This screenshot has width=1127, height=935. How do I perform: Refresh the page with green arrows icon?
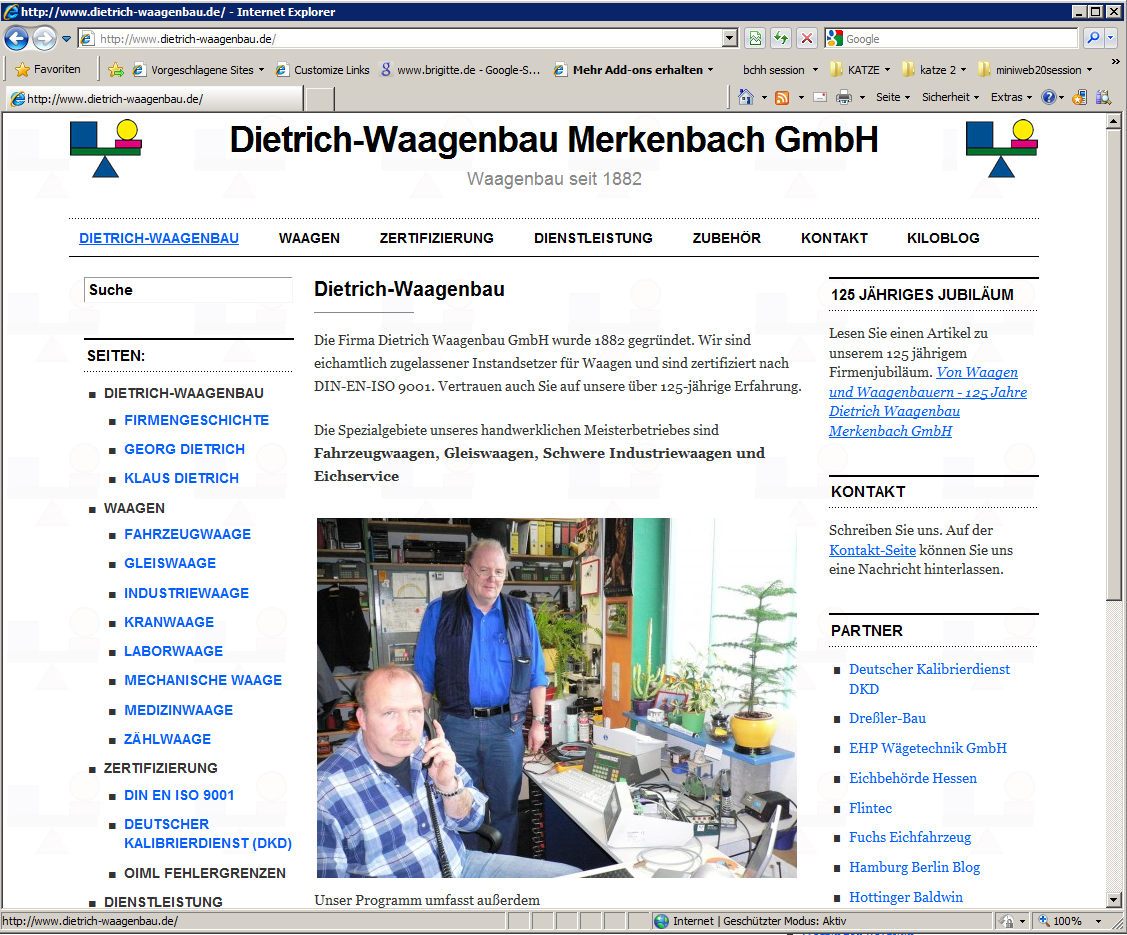tap(781, 39)
